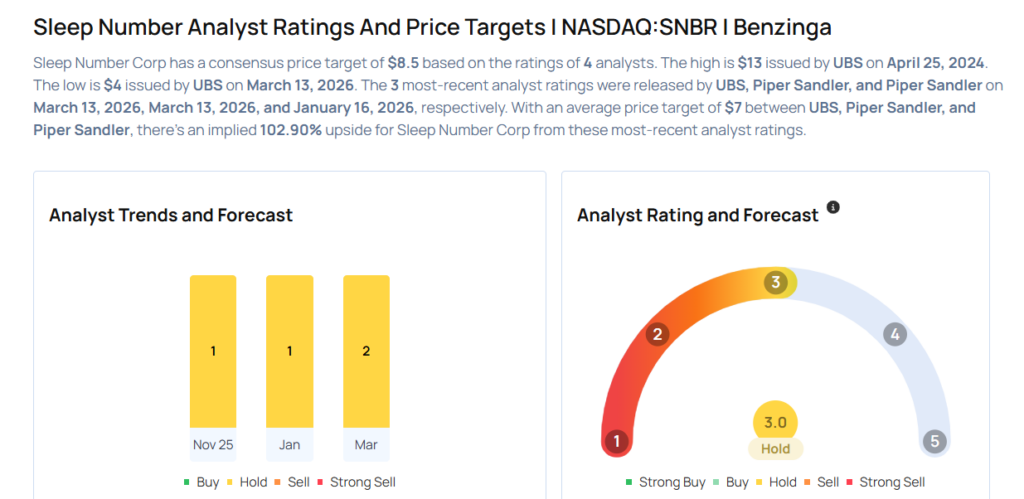
Task: Click gauge marker number 1
Action: coord(617,441)
